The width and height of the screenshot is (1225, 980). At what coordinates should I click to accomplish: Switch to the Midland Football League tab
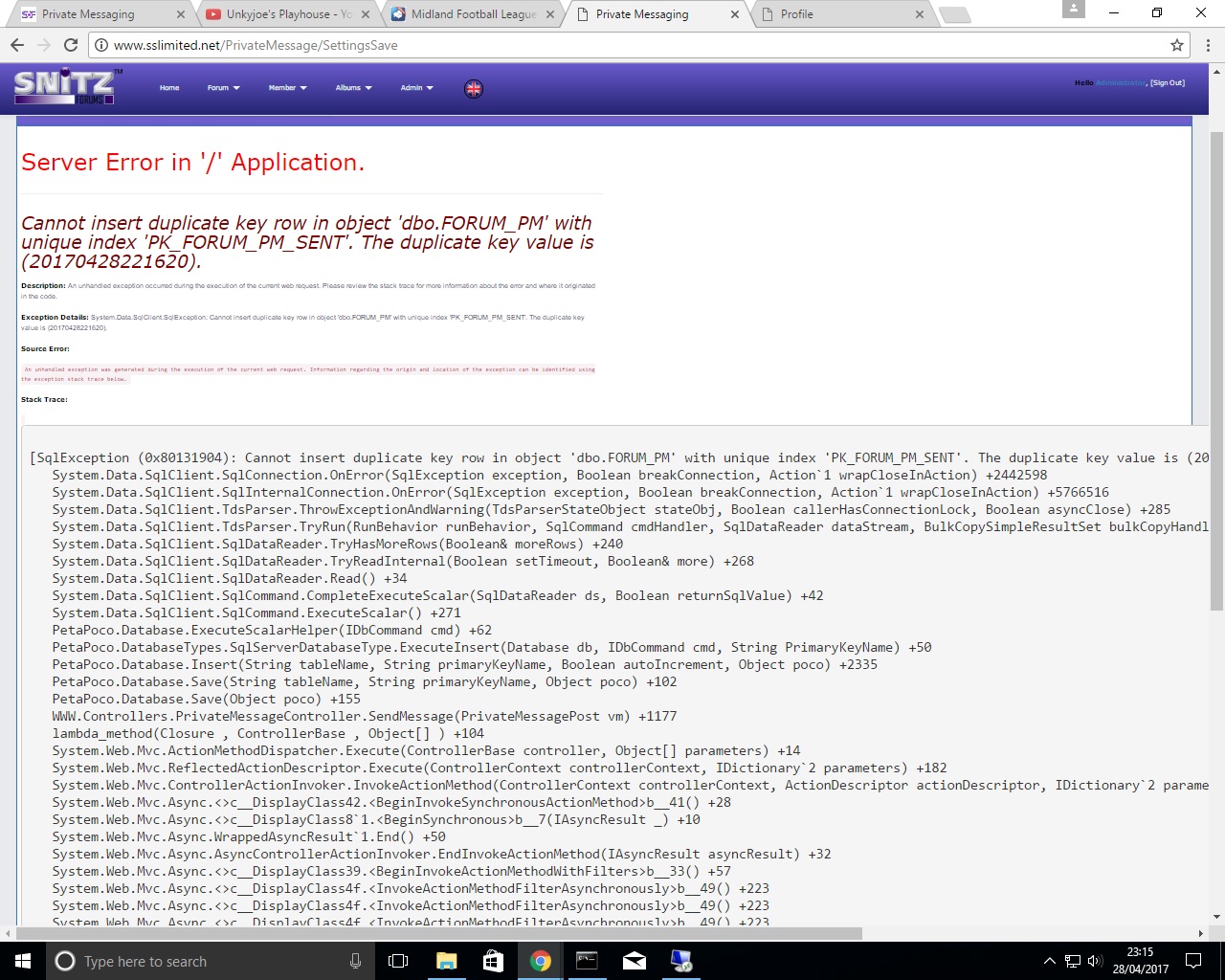(x=473, y=14)
